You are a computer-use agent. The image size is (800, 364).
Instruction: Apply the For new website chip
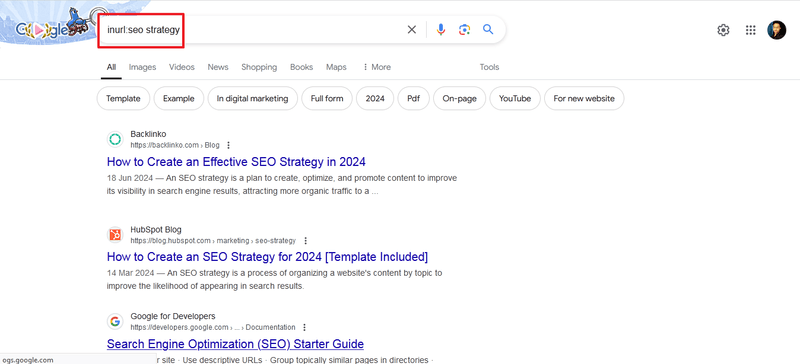click(x=584, y=99)
